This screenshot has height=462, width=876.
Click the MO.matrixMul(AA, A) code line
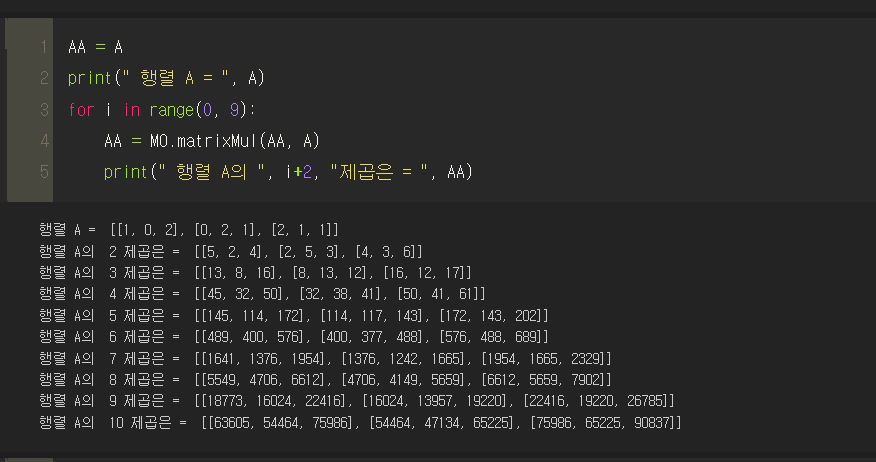[x=212, y=141]
